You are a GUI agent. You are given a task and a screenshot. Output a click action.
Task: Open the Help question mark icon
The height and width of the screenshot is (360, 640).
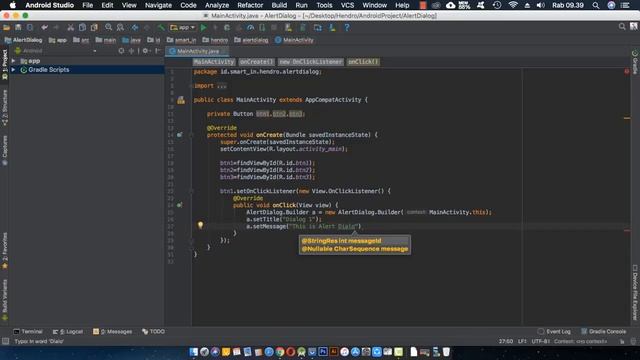347,27
